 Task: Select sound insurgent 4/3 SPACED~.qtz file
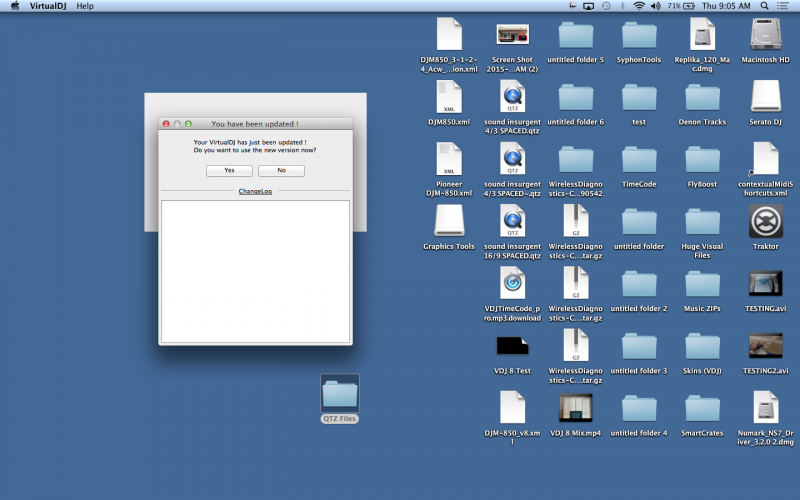[x=512, y=159]
